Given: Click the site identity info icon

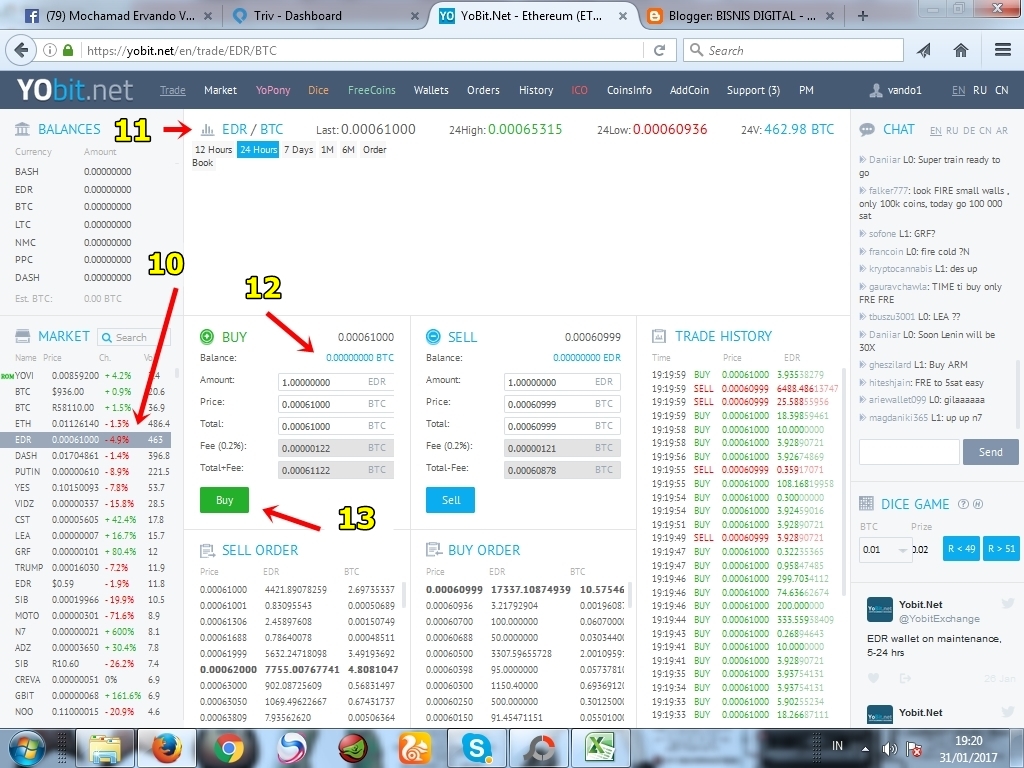Looking at the screenshot, I should [50, 50].
